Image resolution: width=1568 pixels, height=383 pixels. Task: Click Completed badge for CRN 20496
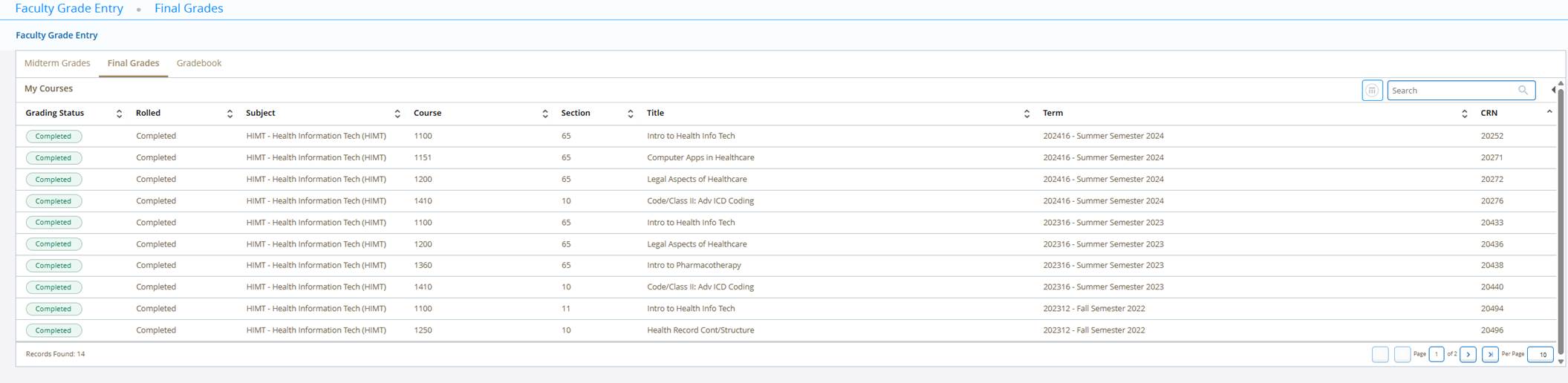(x=53, y=330)
